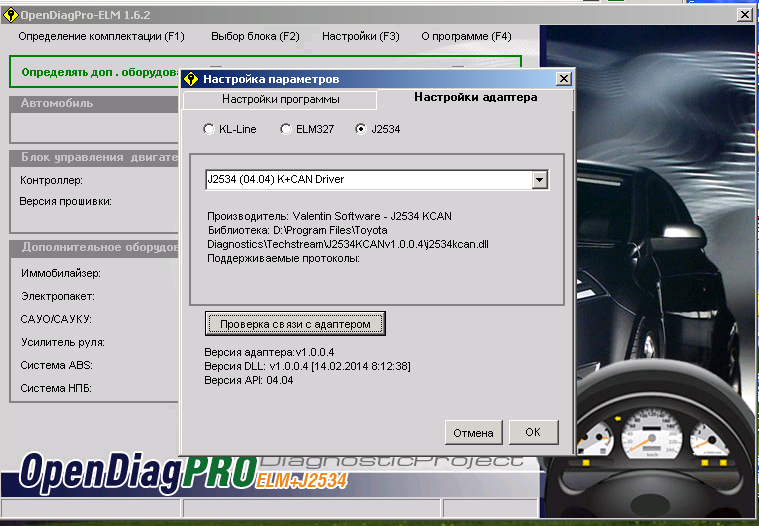Close the OpenDiagPro-ELM main window
The image size is (759, 526).
744,15
